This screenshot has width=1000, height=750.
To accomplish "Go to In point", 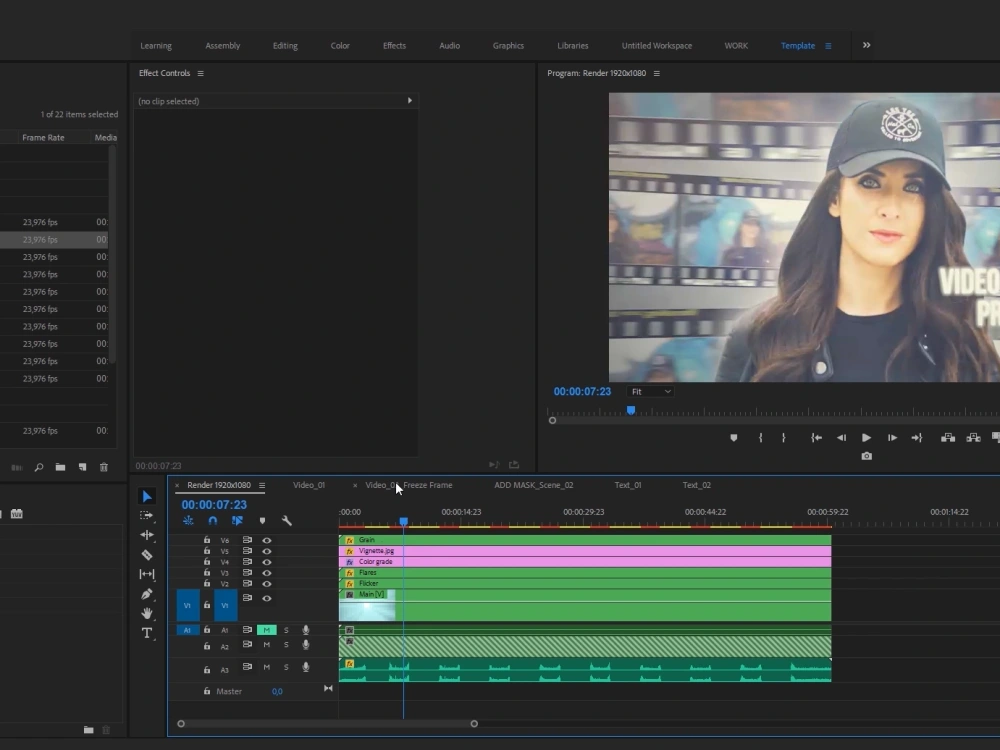I will [816, 438].
